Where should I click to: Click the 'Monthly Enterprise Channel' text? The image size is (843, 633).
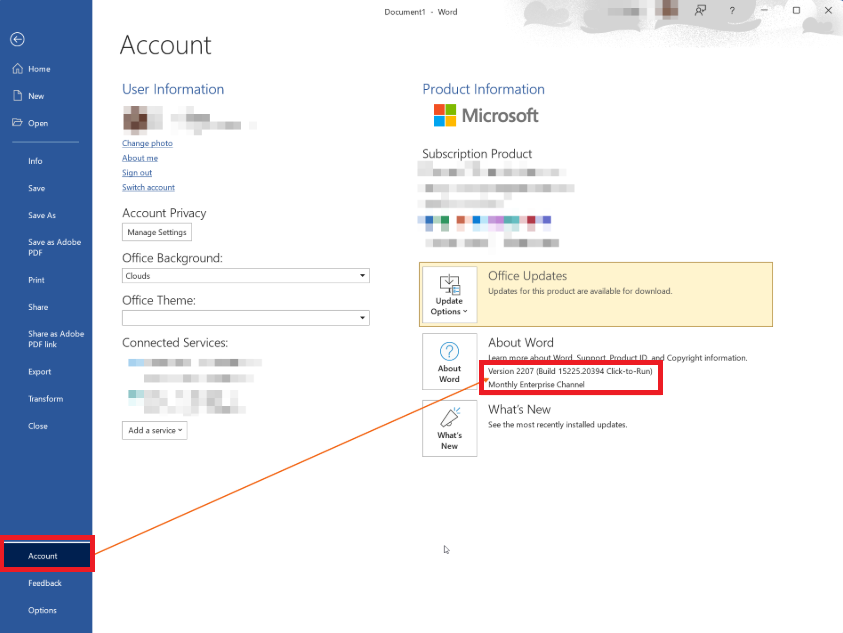click(536, 385)
